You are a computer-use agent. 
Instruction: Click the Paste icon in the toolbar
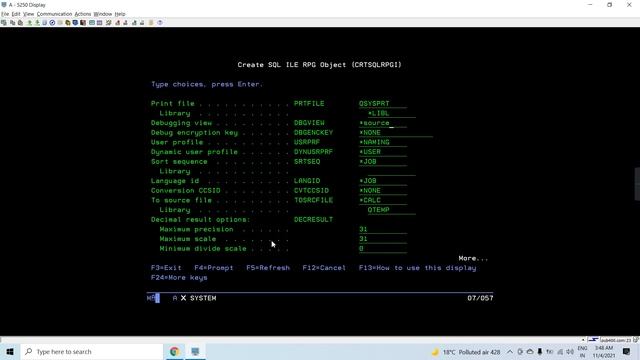20,23
